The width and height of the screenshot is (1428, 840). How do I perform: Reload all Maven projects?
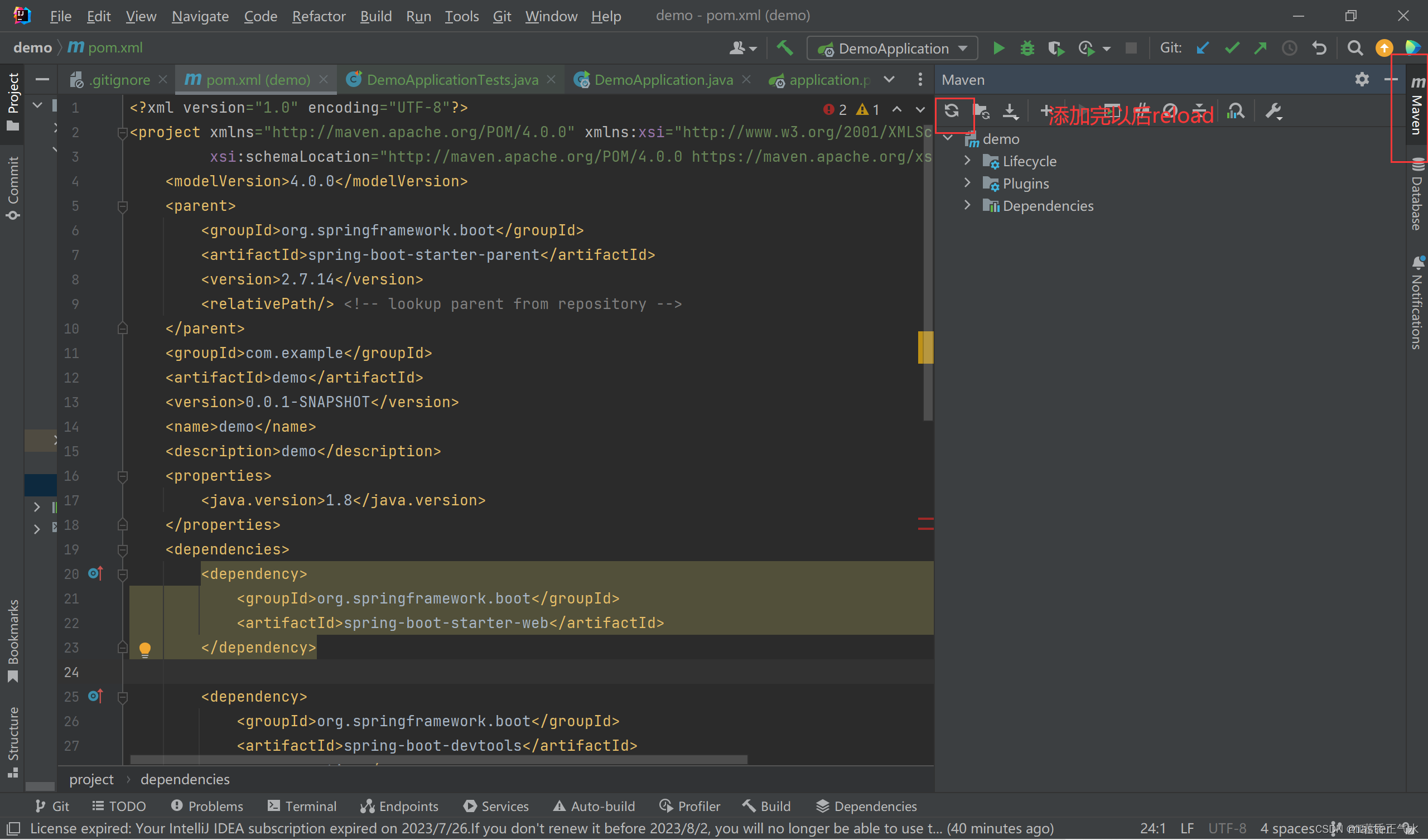(954, 111)
